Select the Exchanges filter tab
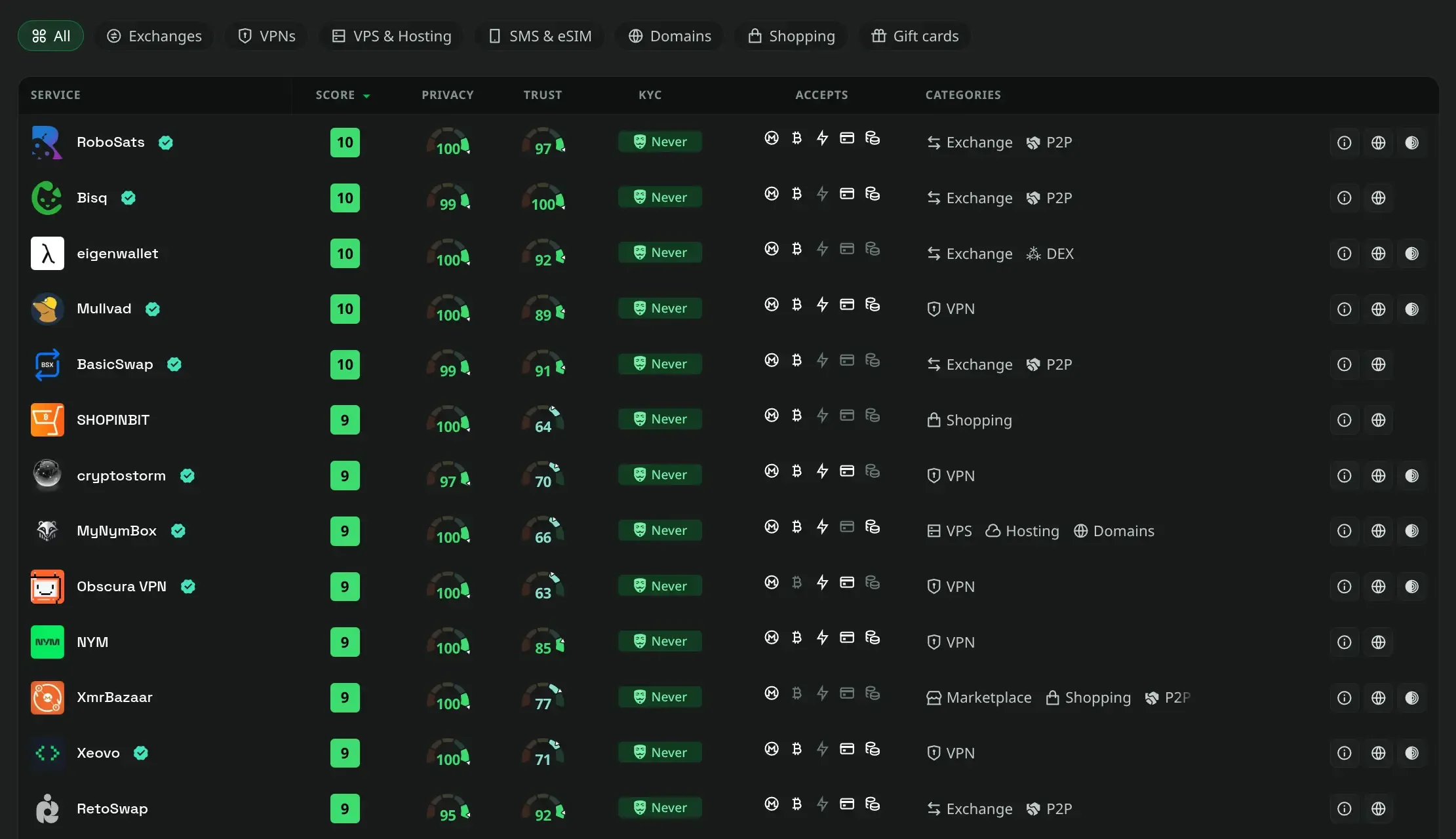 click(x=154, y=36)
